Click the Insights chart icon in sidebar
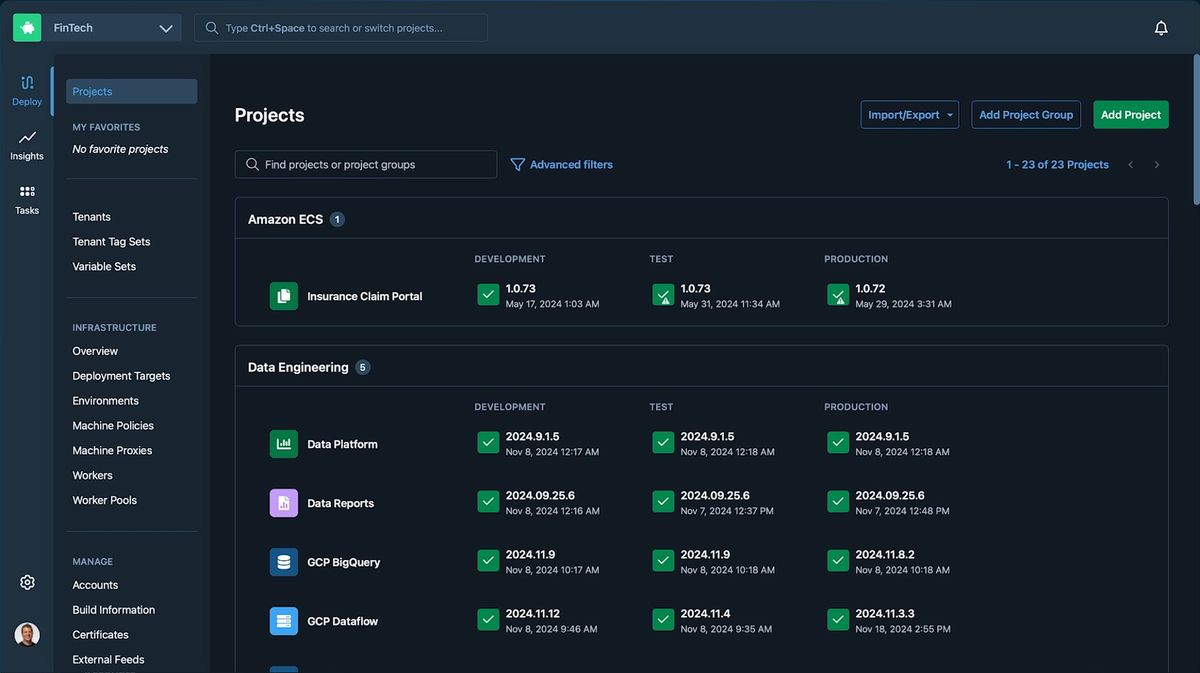The width and height of the screenshot is (1200, 673). pyautogui.click(x=27, y=138)
